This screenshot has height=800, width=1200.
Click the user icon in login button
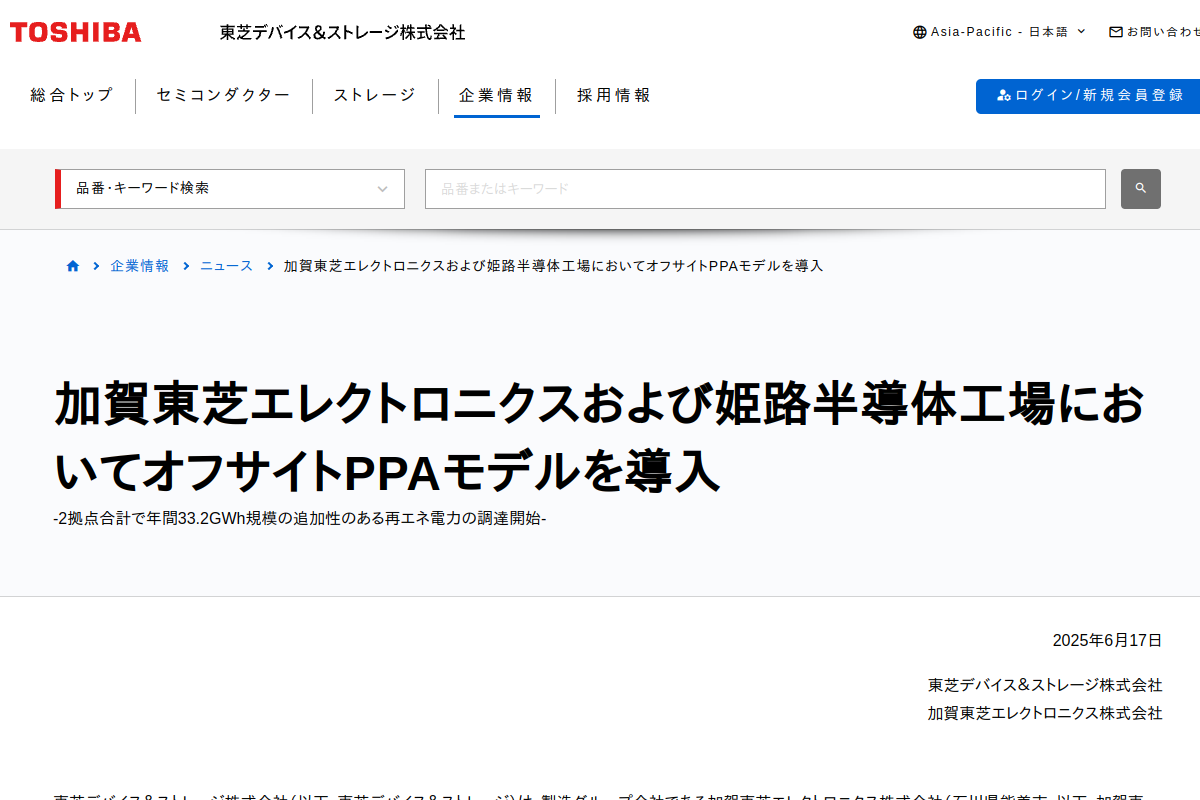(1004, 96)
